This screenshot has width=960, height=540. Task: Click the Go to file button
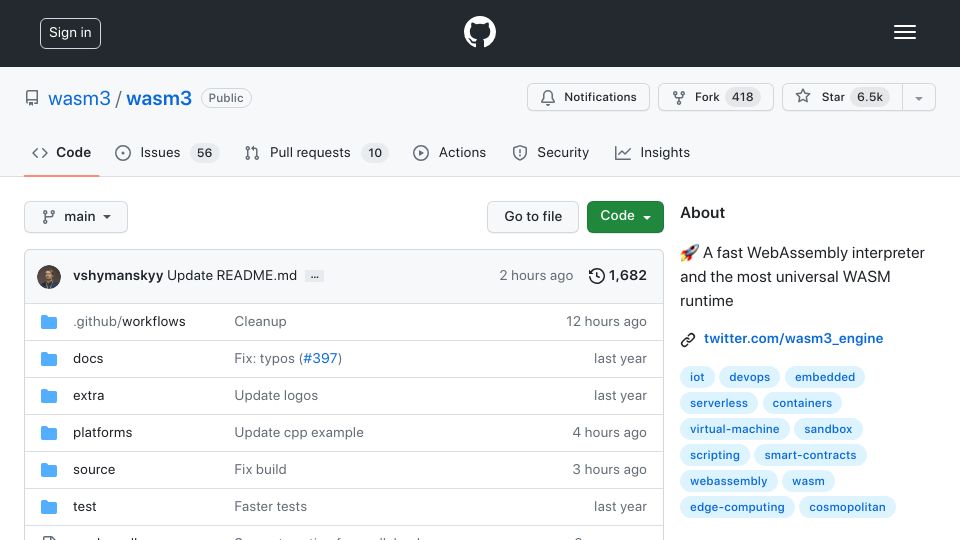(x=533, y=217)
